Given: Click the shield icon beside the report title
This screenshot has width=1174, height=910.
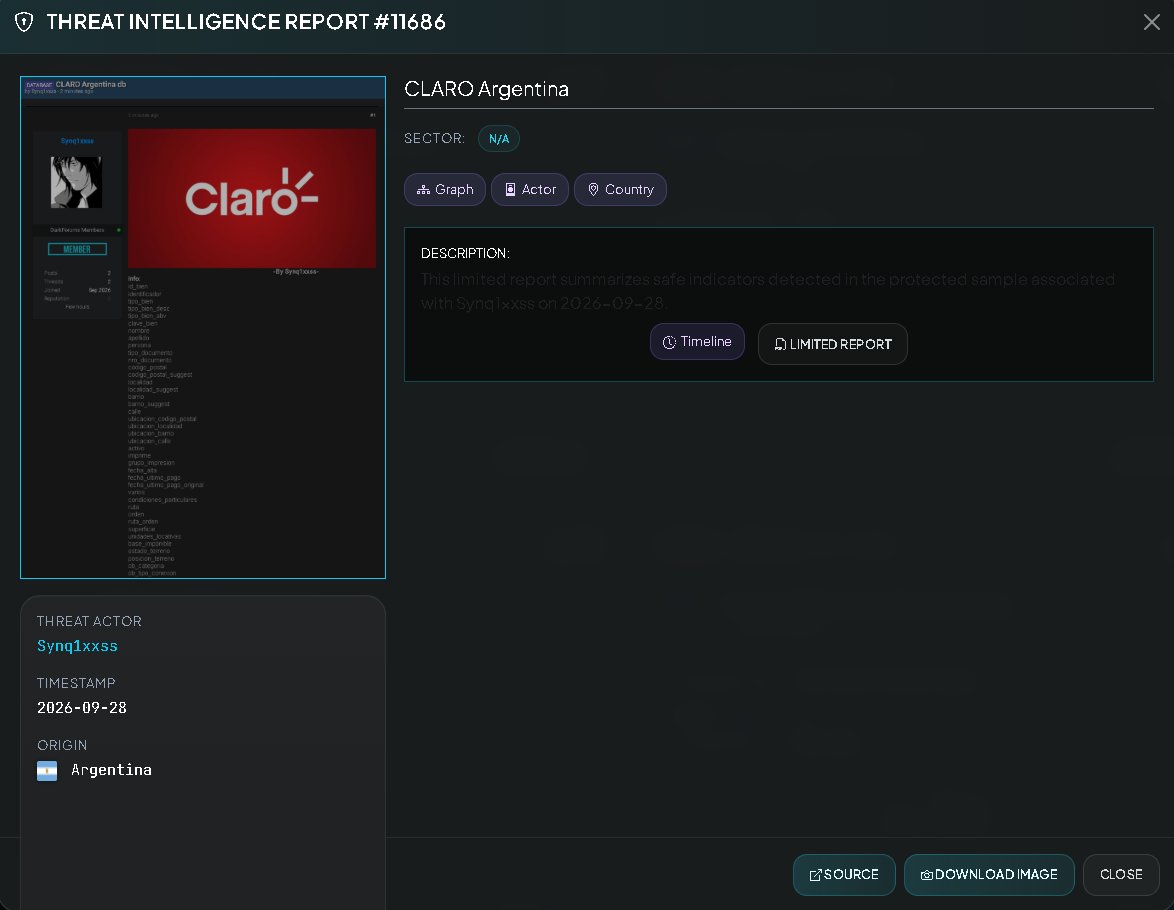Looking at the screenshot, I should tap(24, 22).
